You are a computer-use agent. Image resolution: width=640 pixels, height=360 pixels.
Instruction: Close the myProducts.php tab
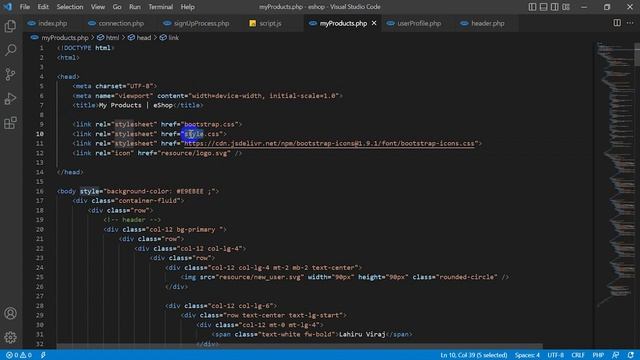[x=374, y=23]
